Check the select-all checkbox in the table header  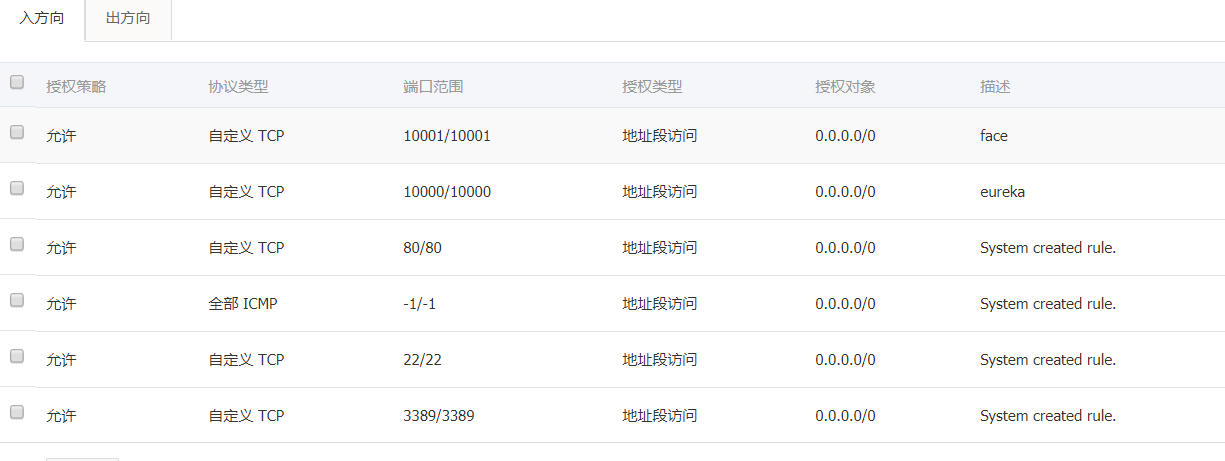tap(17, 83)
